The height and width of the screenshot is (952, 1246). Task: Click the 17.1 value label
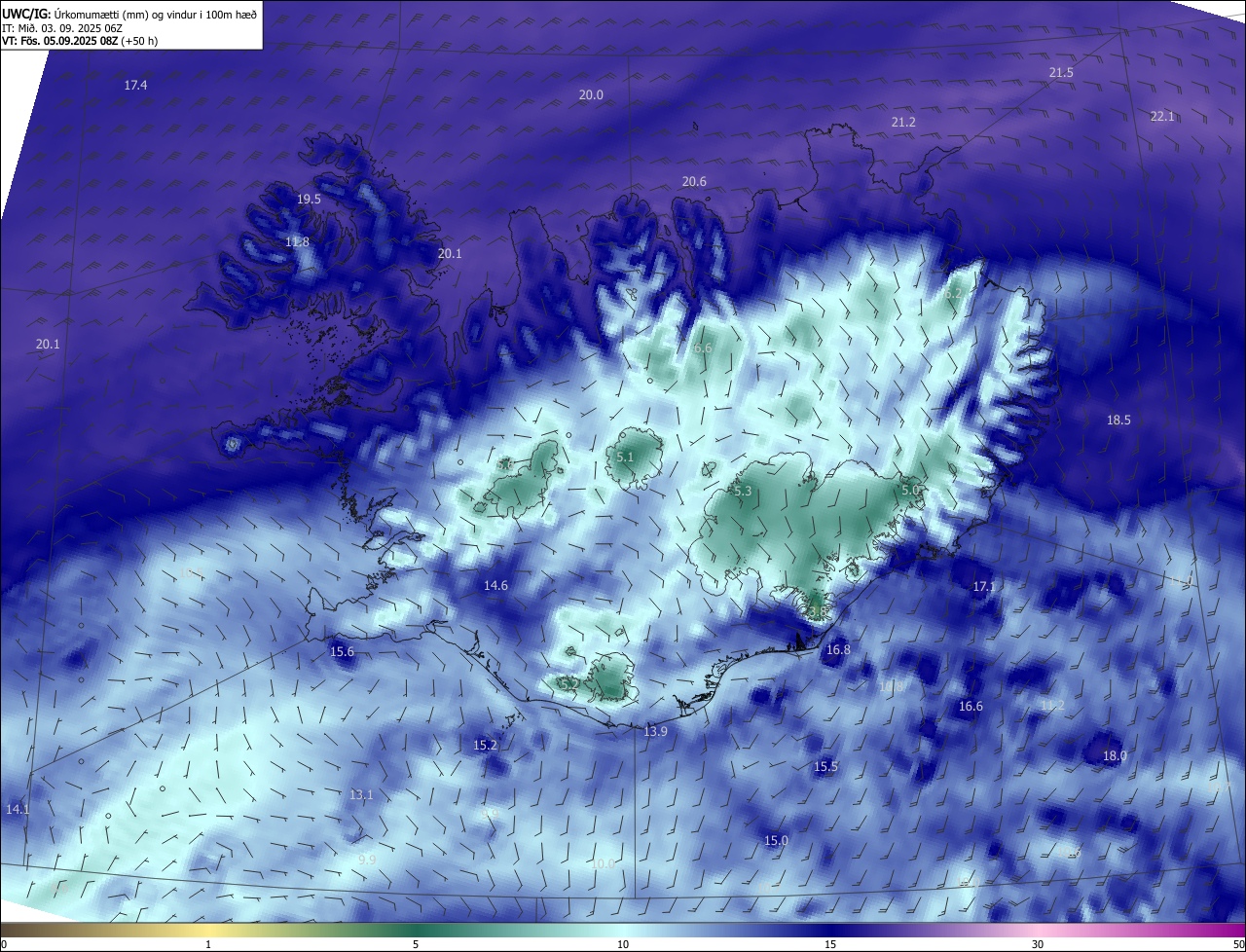tap(984, 587)
